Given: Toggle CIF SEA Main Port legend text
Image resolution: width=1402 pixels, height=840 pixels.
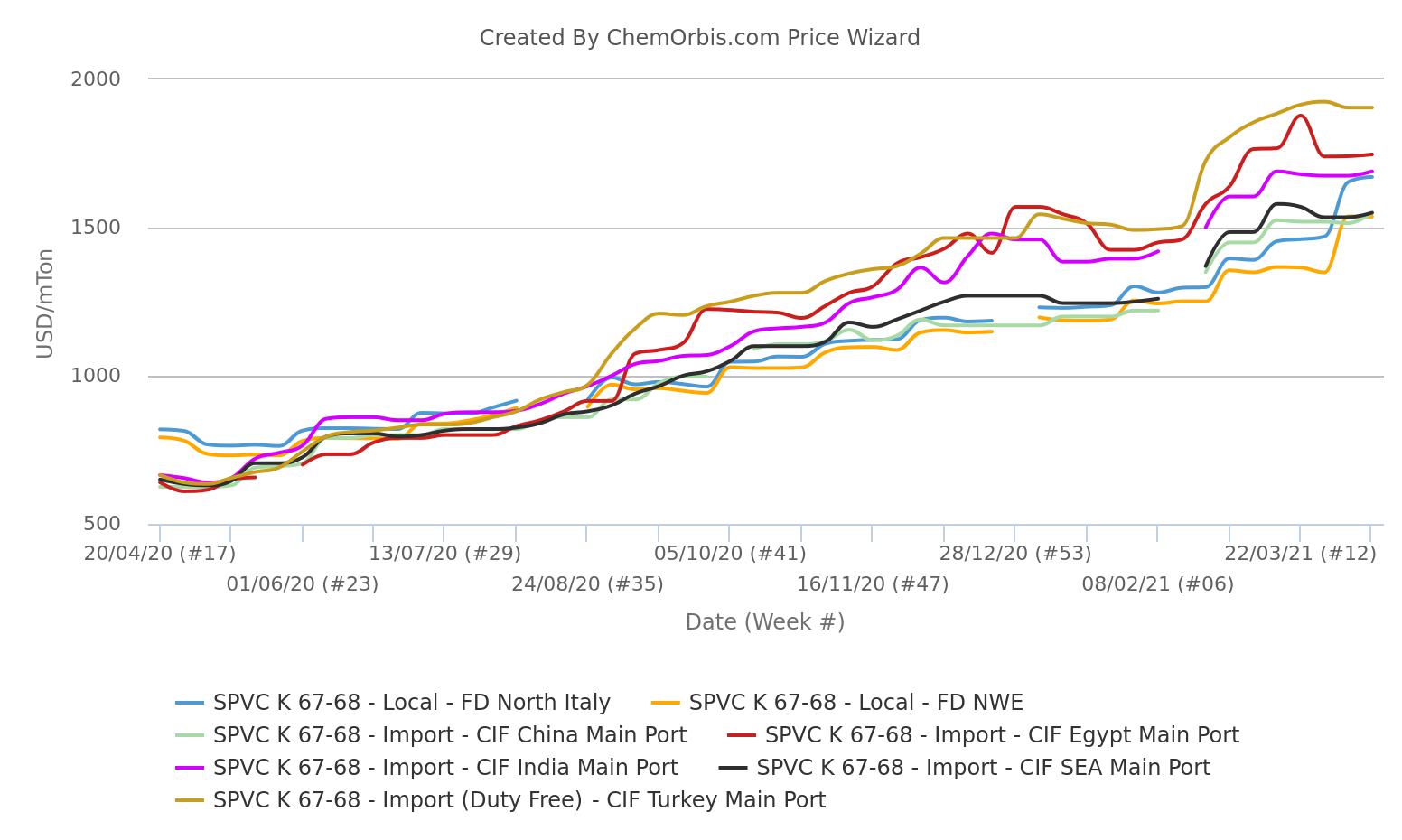Looking at the screenshot, I should click(983, 768).
